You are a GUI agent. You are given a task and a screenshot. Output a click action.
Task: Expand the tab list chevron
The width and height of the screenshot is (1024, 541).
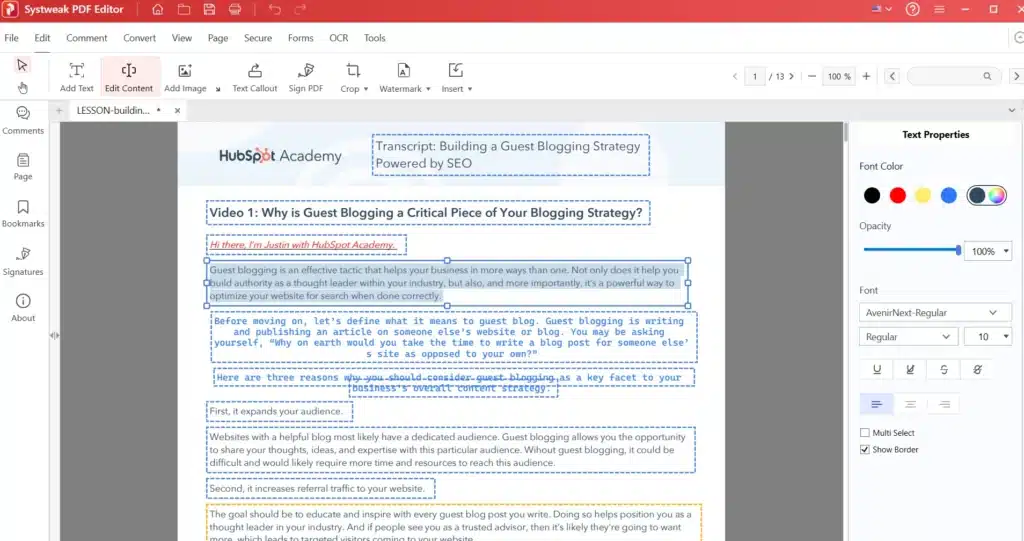point(1012,110)
